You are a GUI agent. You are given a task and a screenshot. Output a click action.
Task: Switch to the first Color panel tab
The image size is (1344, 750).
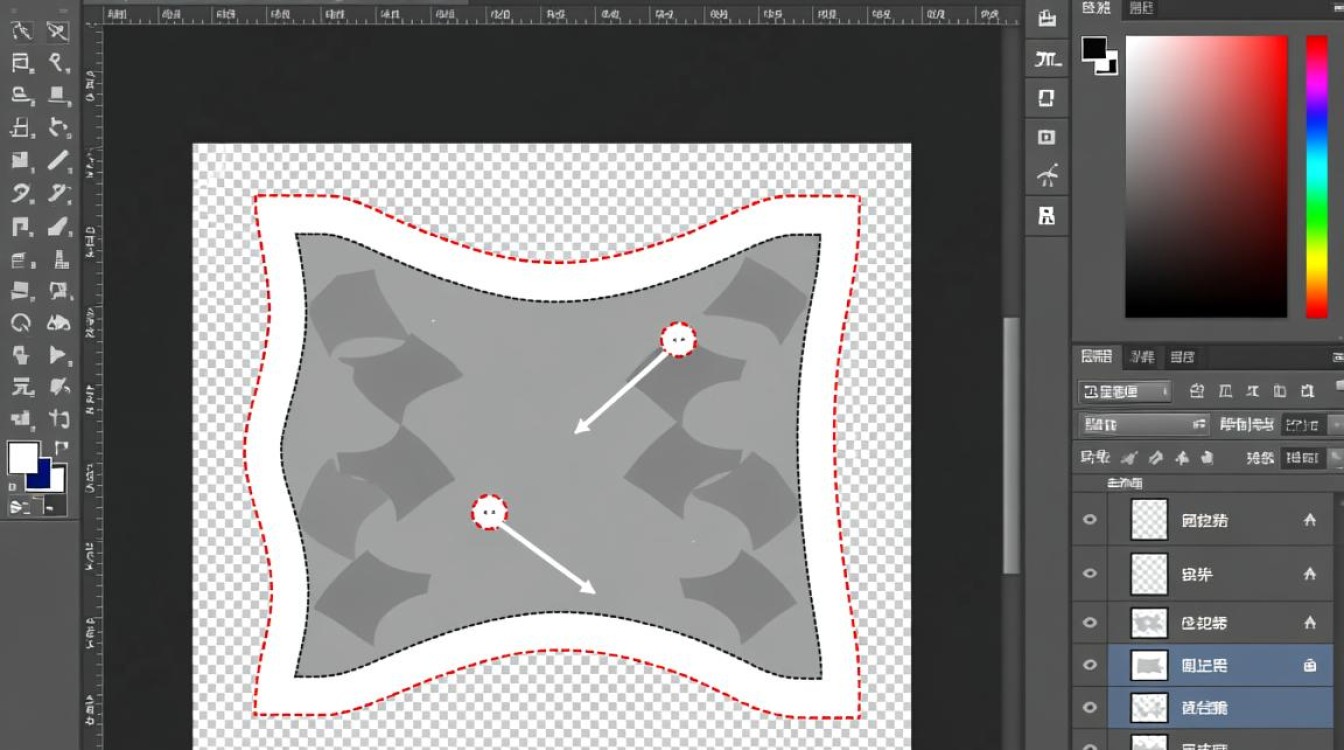[1096, 8]
